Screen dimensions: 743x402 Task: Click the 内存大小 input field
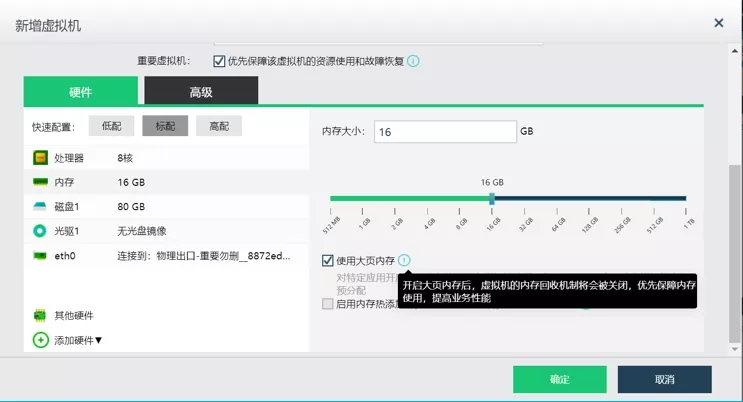click(x=444, y=132)
